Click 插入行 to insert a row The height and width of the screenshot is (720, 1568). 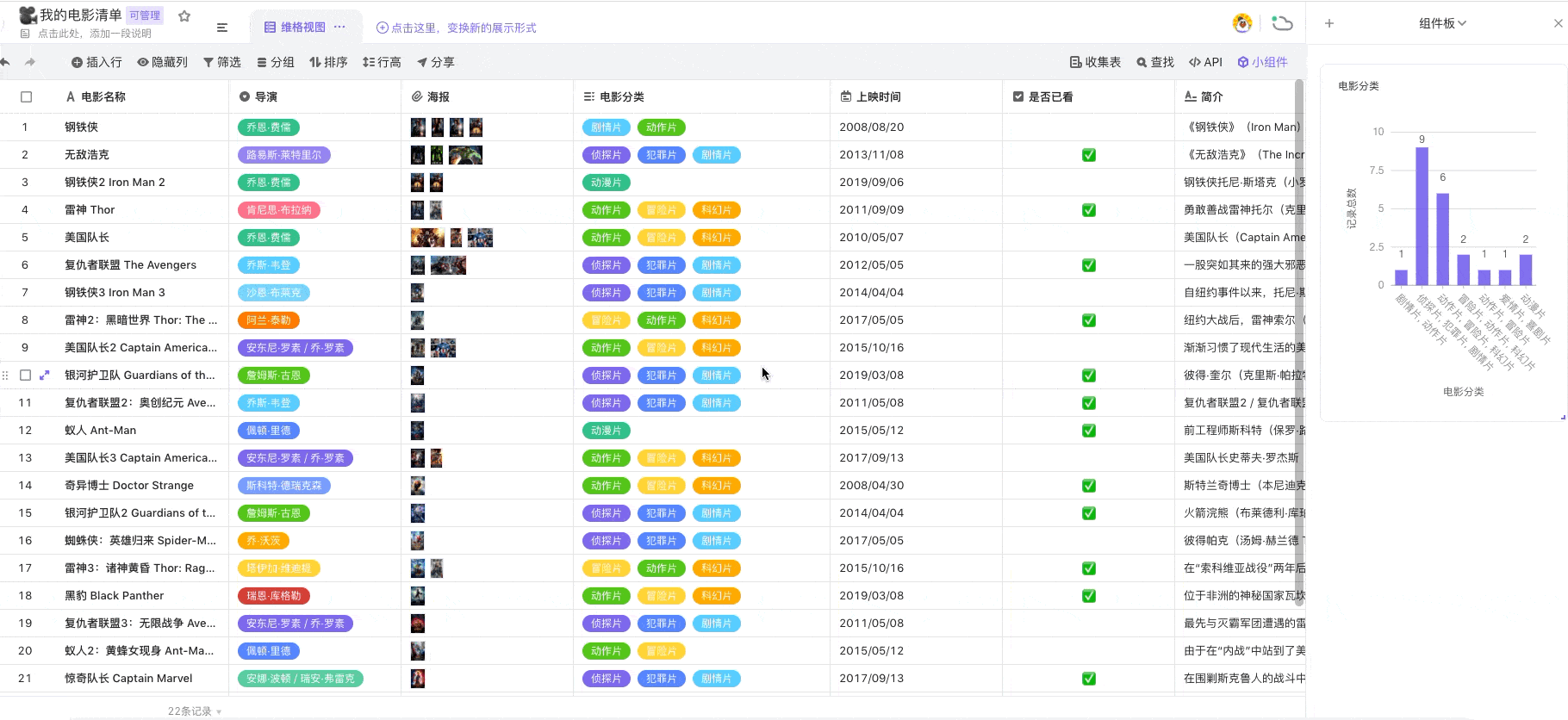(96, 62)
